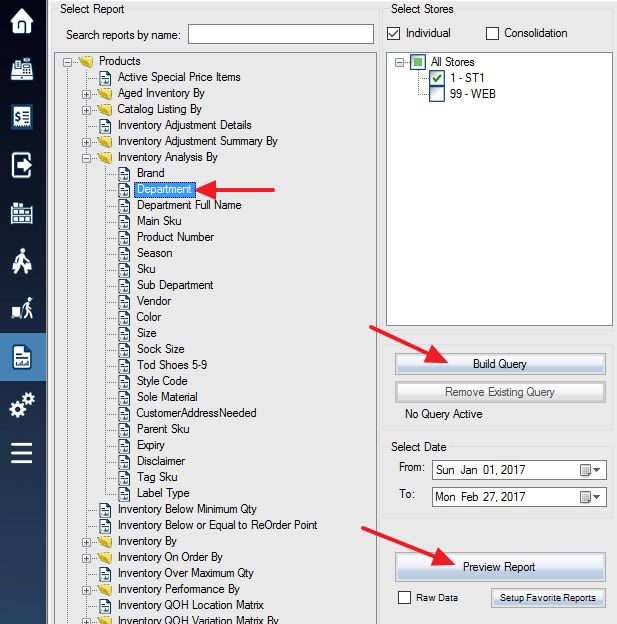Toggle the All Stores checkbox
This screenshot has width=617, height=624.
coord(418,62)
